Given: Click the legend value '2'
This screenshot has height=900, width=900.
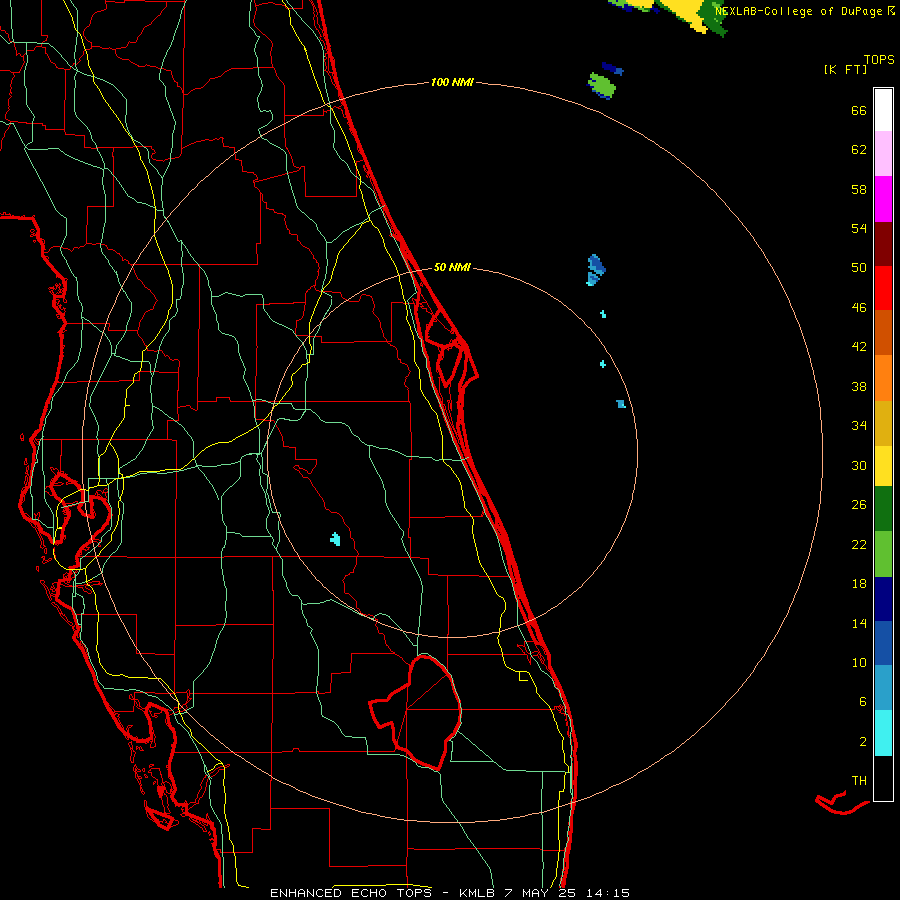Looking at the screenshot, I should pos(863,741).
